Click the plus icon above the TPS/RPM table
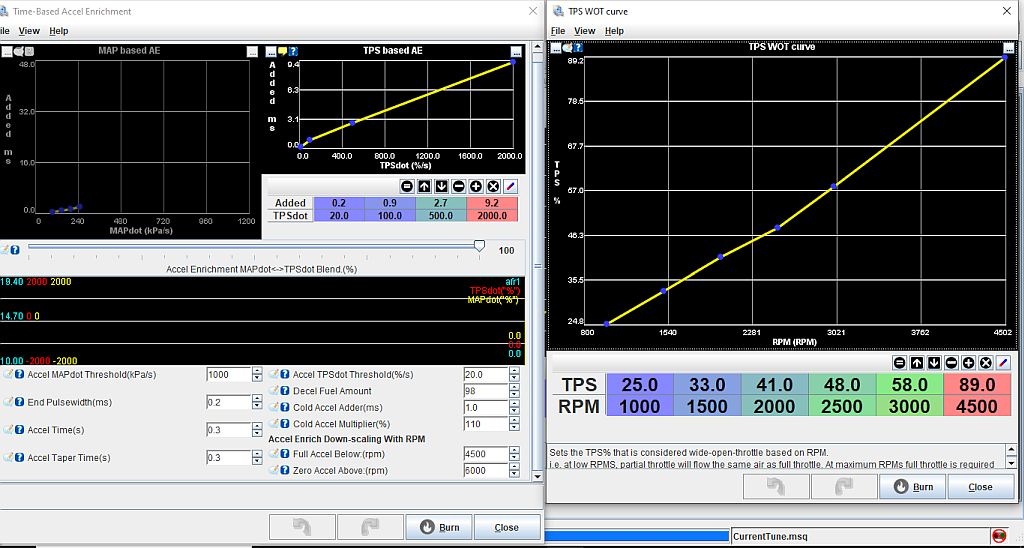Viewport: 1024px width, 548px height. [967, 363]
